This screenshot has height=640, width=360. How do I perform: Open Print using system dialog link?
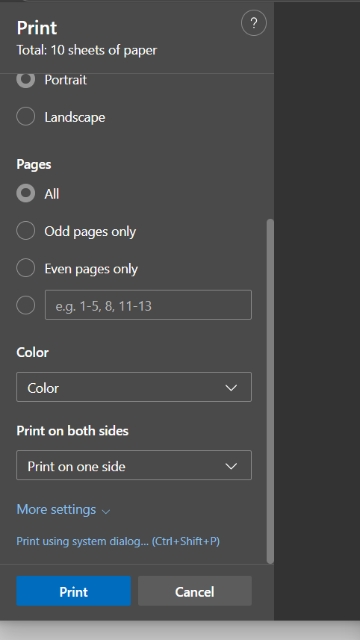pos(118,542)
